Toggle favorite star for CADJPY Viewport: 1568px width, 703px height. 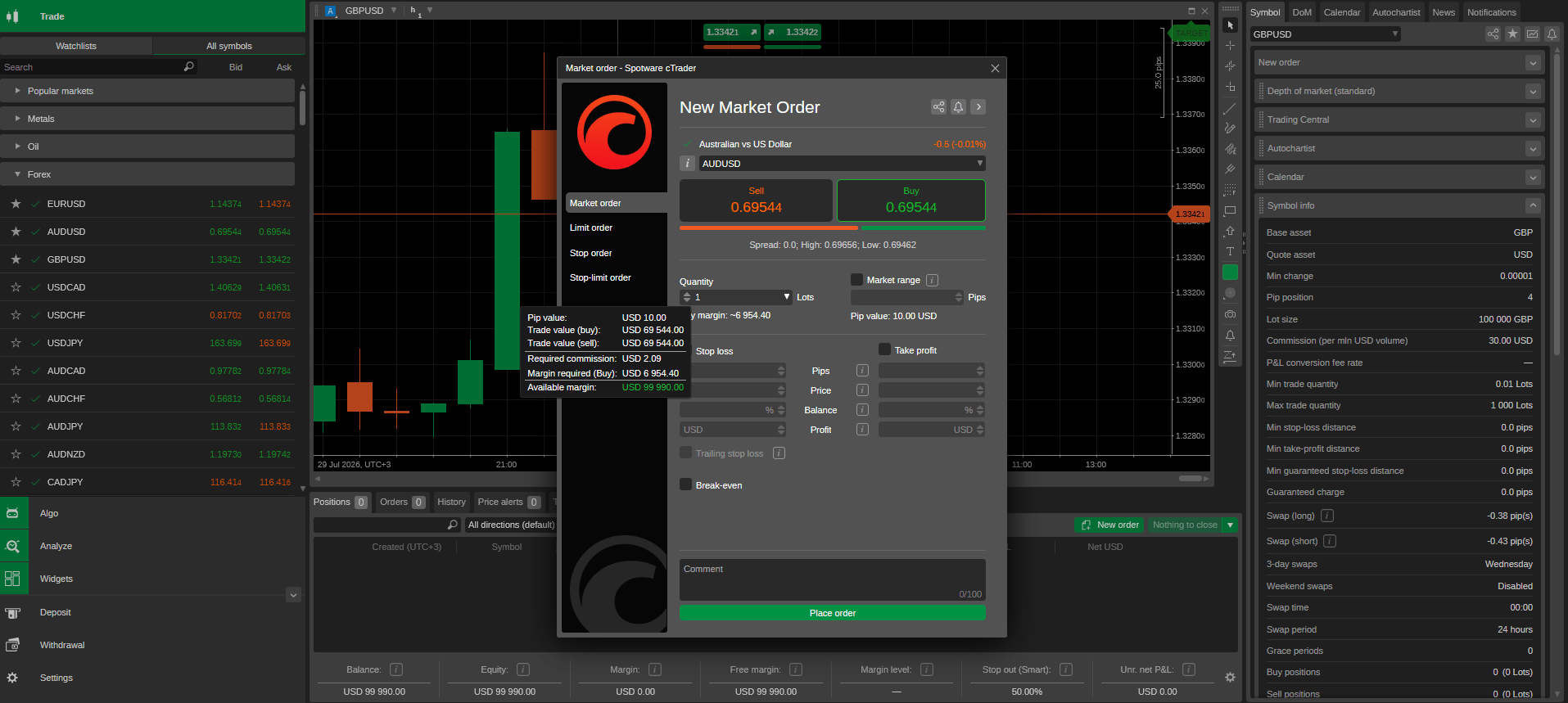pos(16,482)
